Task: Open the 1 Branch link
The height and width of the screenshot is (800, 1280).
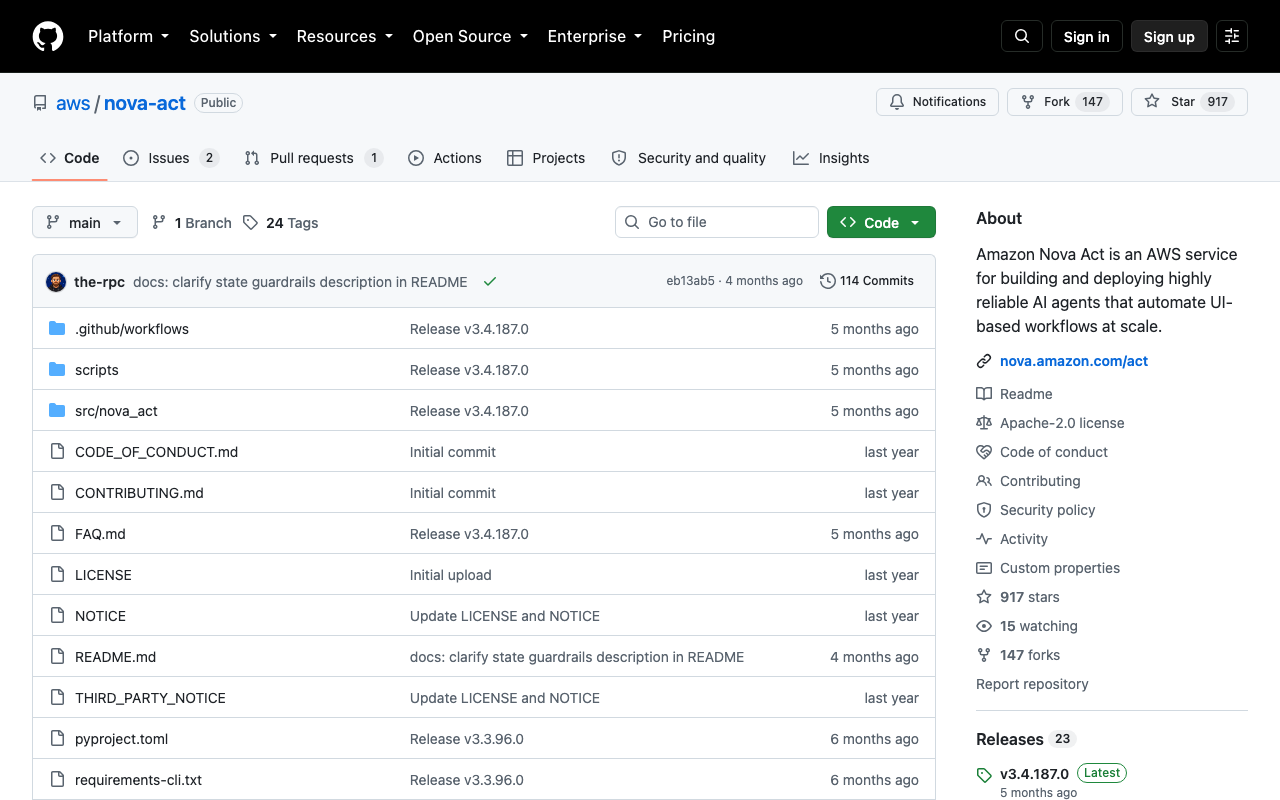Action: coord(191,223)
